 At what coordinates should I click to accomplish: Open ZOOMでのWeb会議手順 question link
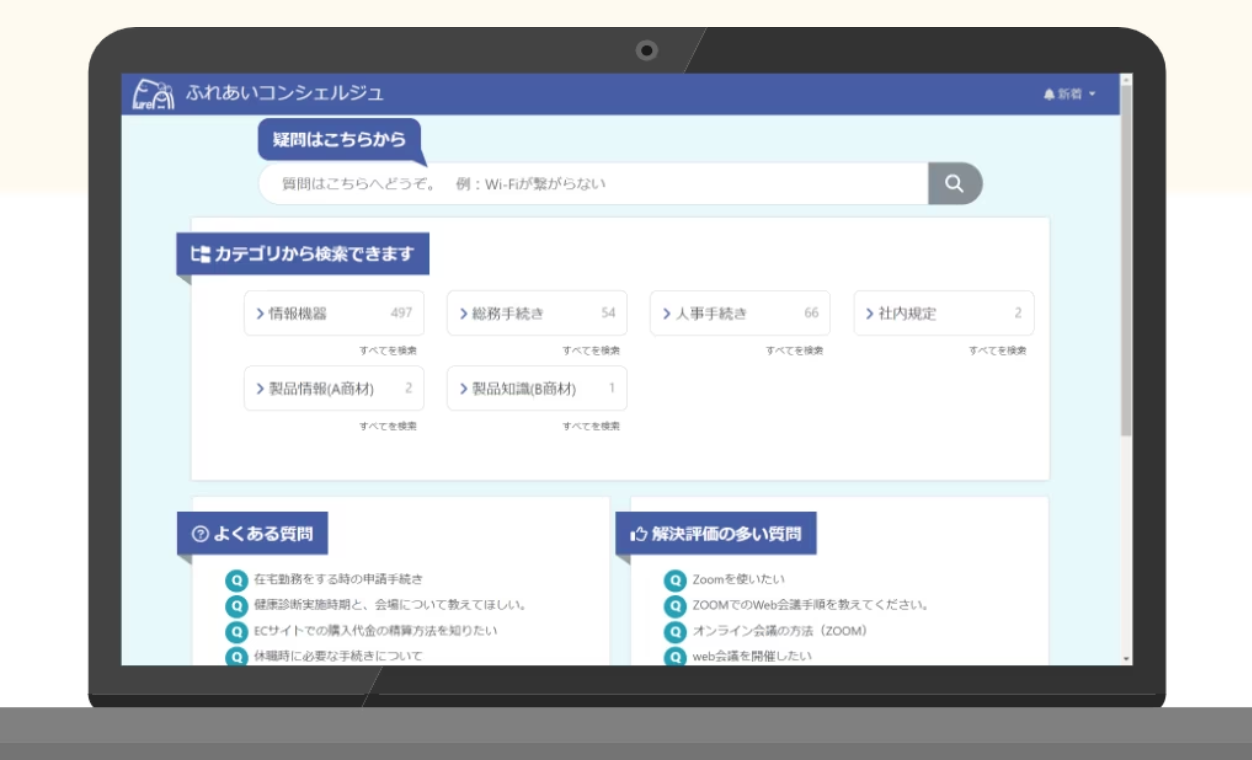coord(810,606)
